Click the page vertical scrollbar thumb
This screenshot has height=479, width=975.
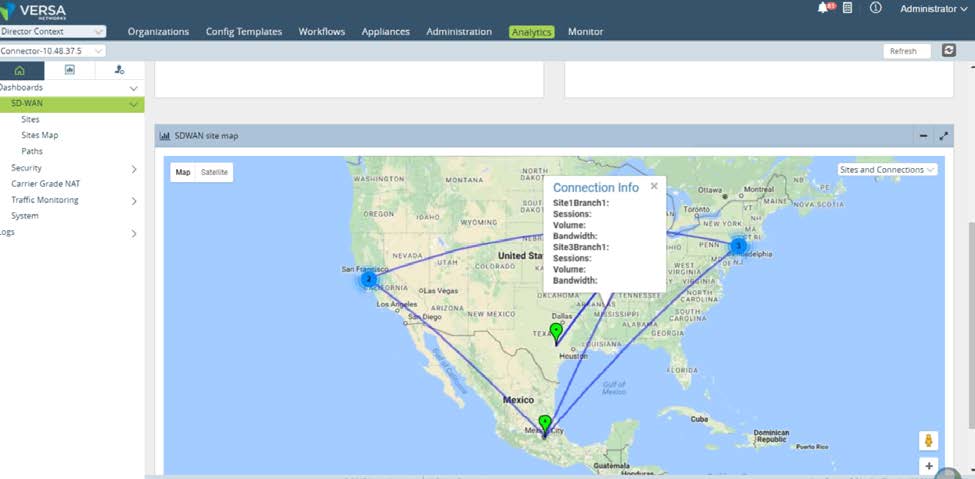click(971, 327)
